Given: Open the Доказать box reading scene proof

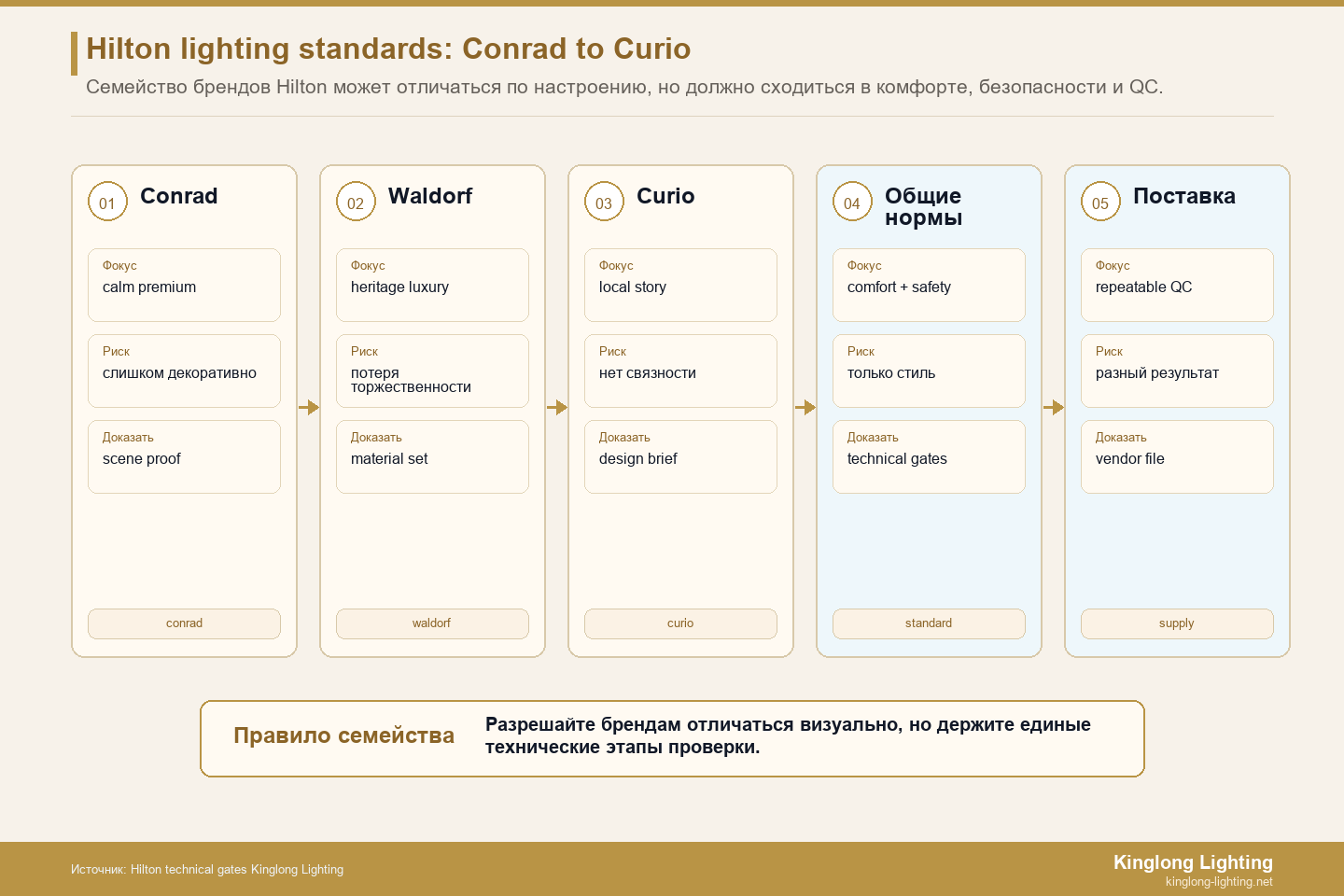Looking at the screenshot, I should pos(184,456).
